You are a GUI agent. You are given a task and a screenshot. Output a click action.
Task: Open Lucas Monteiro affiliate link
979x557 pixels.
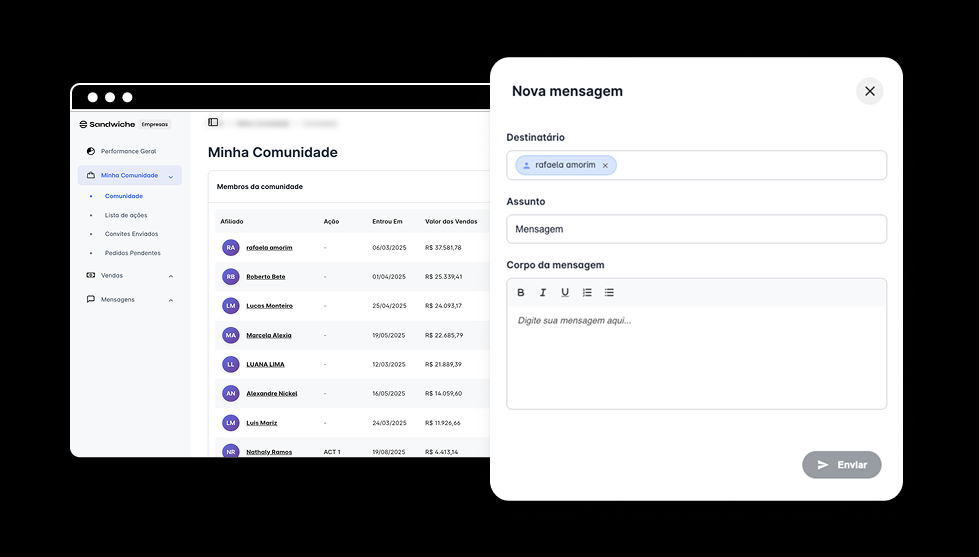tap(269, 306)
